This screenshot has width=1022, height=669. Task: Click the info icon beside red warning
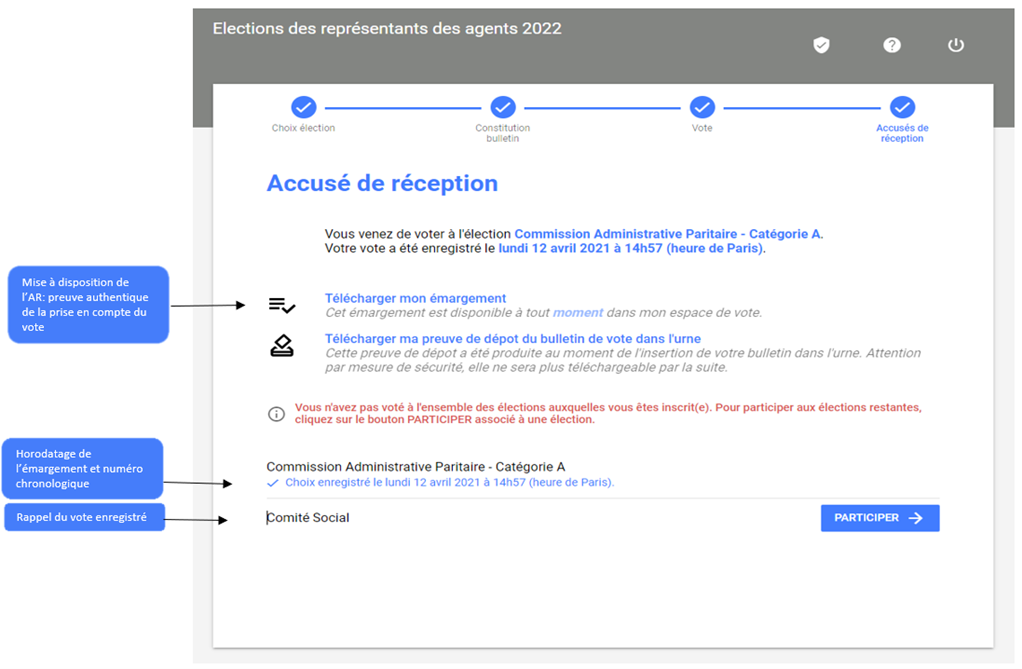pos(276,413)
